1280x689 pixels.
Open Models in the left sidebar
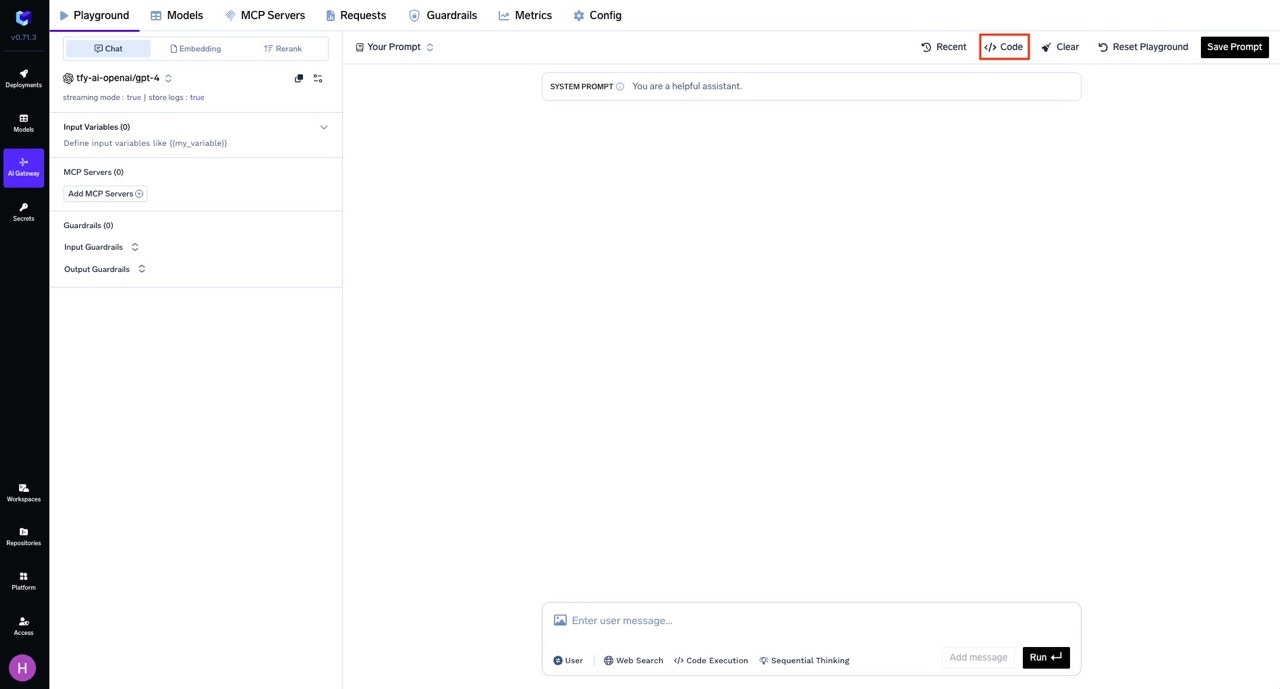23,123
